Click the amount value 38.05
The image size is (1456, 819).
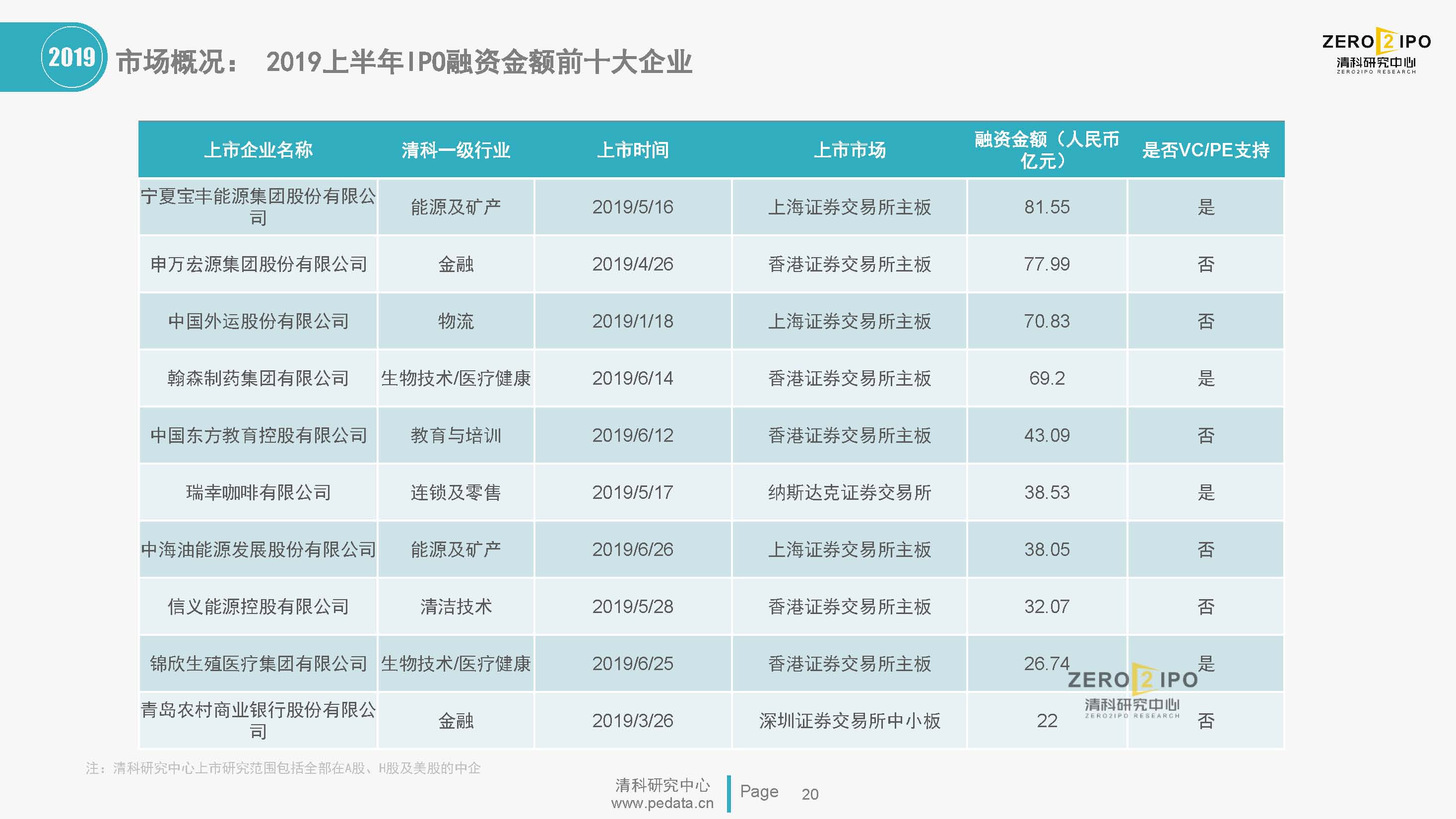point(1047,549)
